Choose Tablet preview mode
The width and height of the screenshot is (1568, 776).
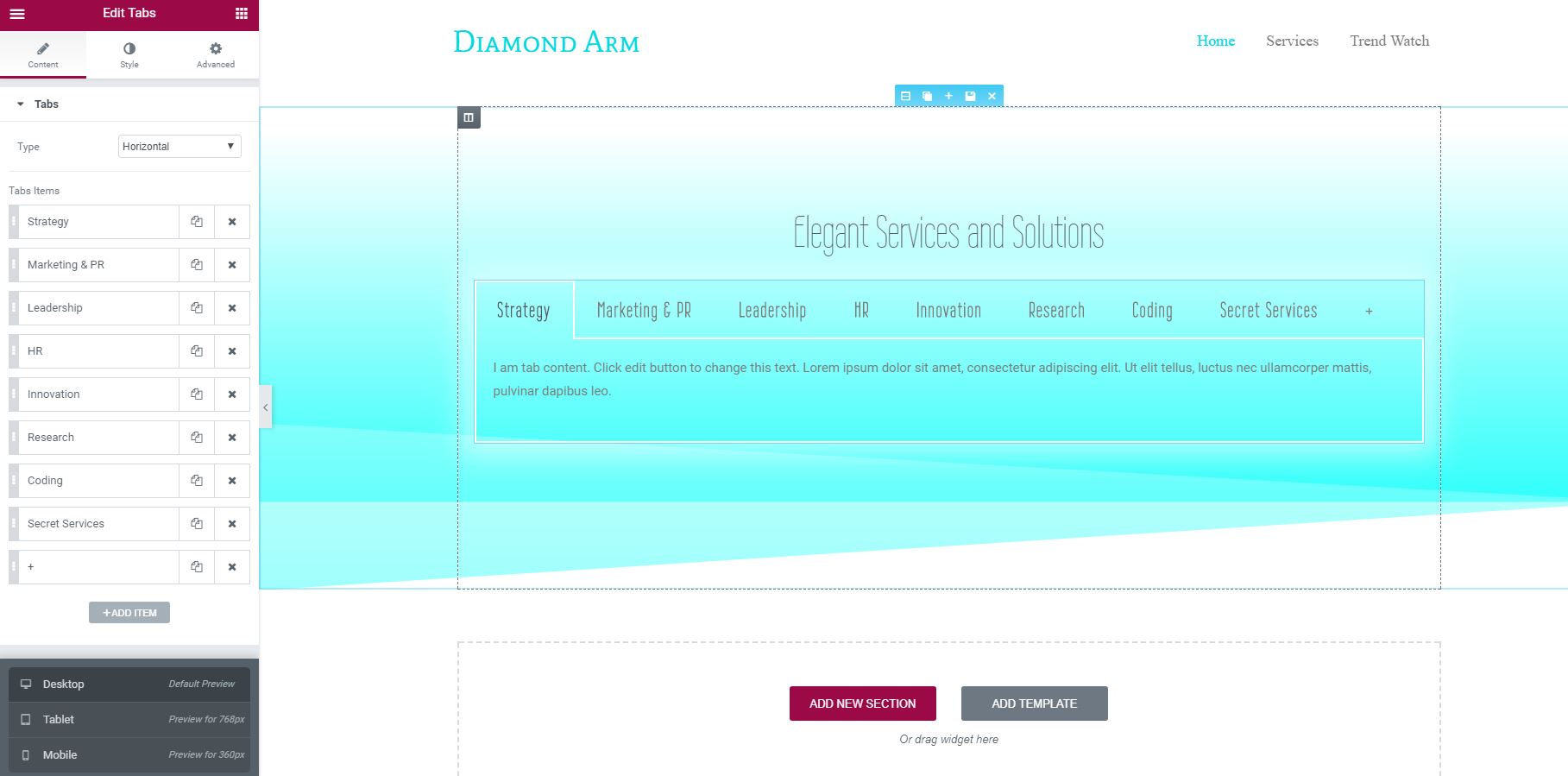tap(129, 719)
